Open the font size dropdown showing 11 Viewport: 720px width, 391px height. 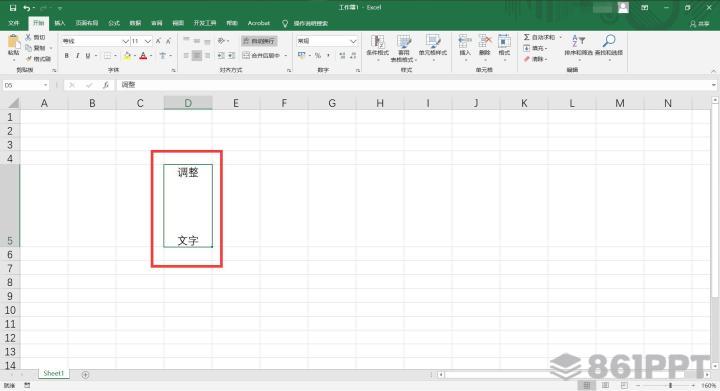[147, 41]
